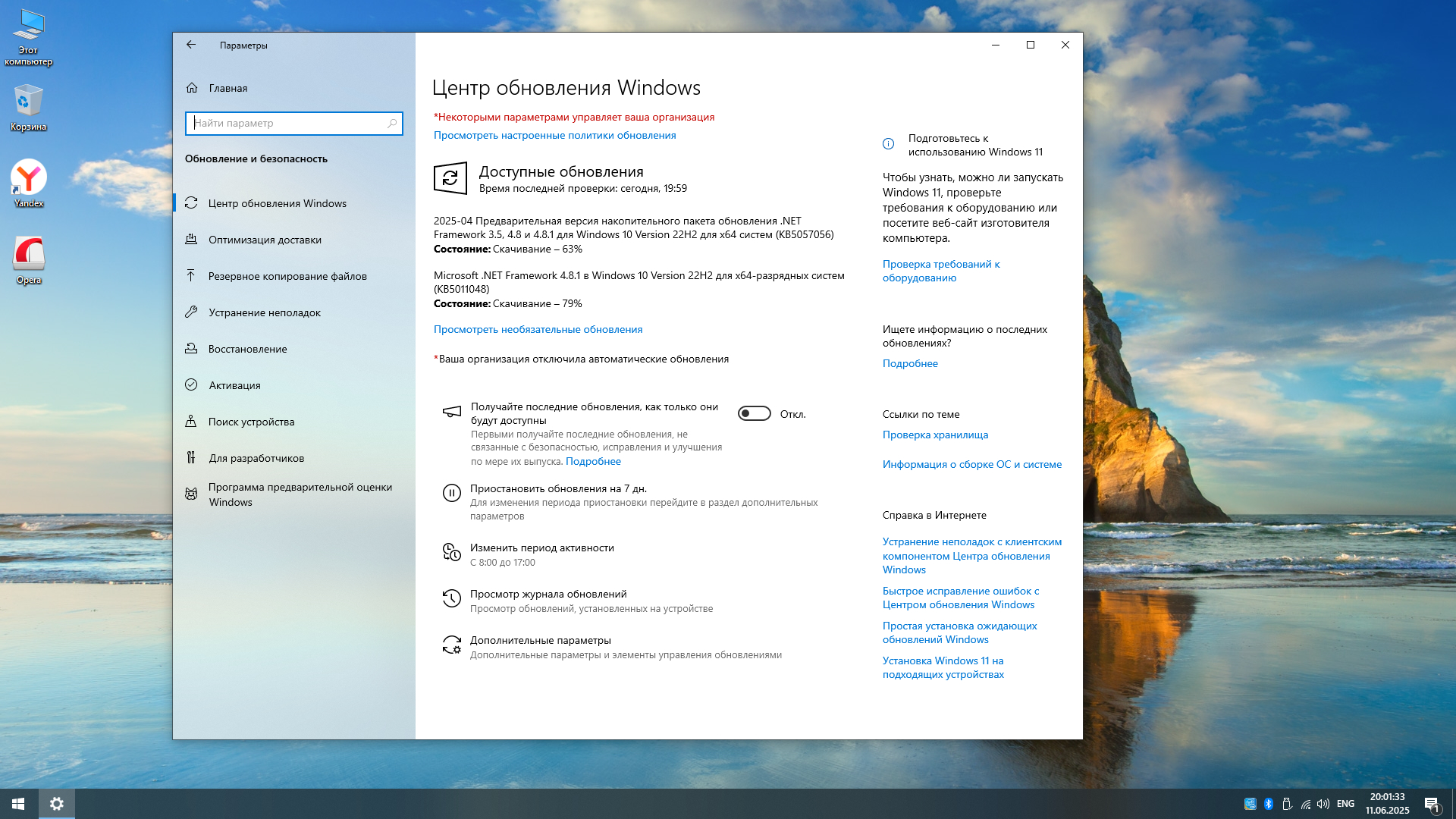Click the pause icon next to Приостановить обновления

click(x=451, y=493)
